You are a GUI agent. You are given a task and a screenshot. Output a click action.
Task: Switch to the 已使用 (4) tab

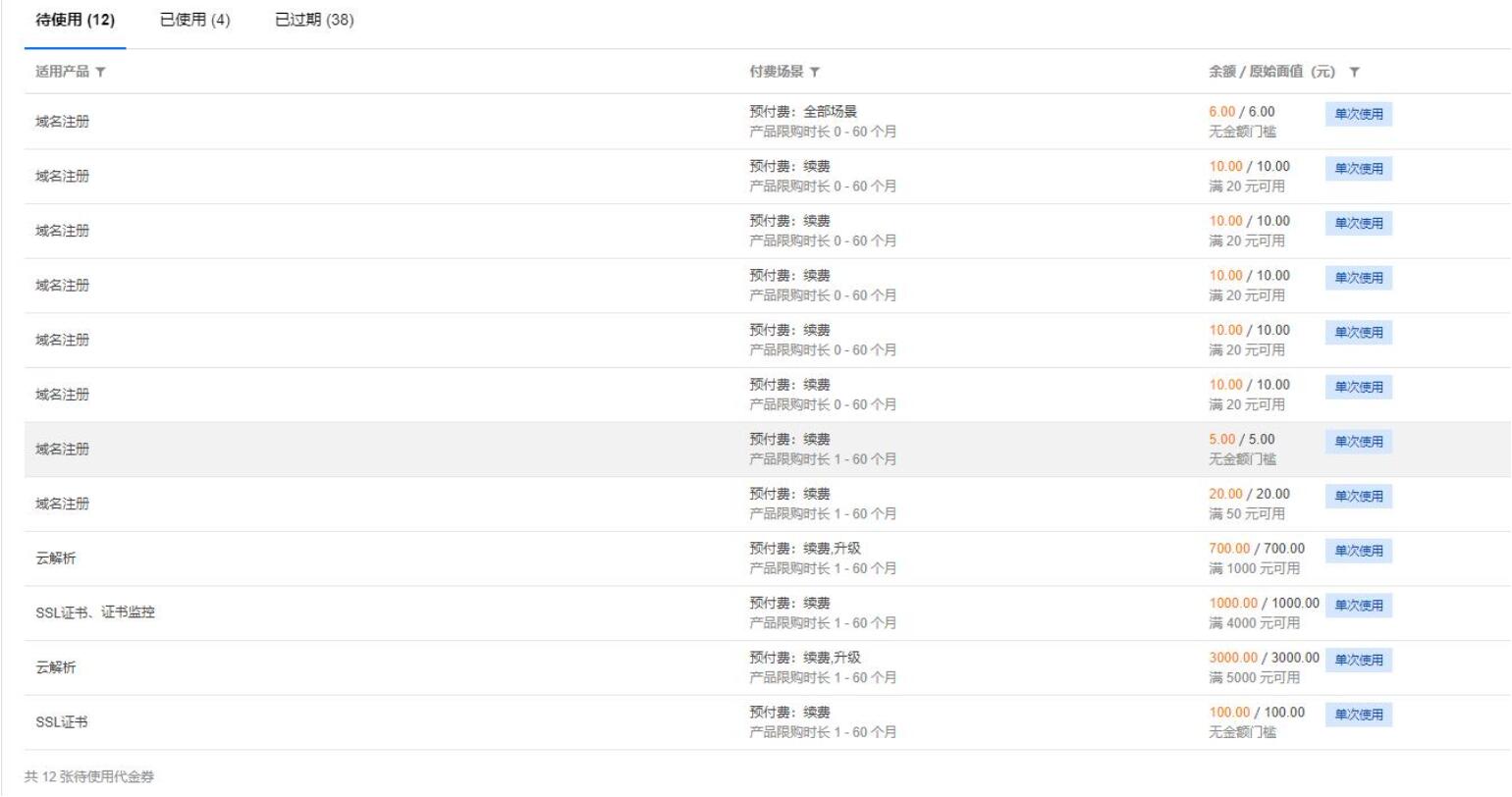195,21
